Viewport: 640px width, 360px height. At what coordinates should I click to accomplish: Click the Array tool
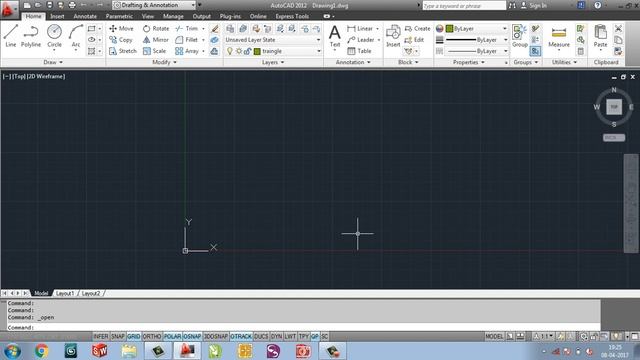click(187, 51)
